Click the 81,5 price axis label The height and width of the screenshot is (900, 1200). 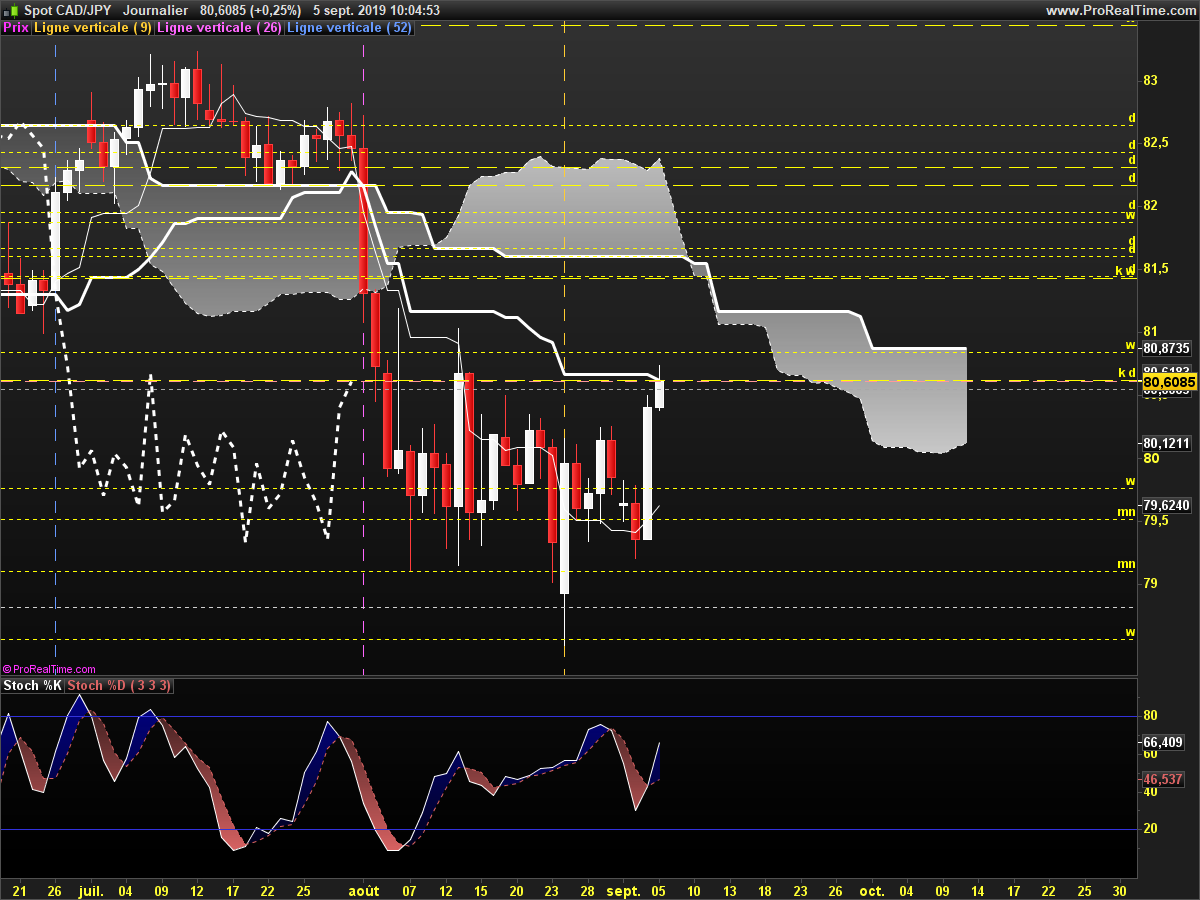point(1155,269)
